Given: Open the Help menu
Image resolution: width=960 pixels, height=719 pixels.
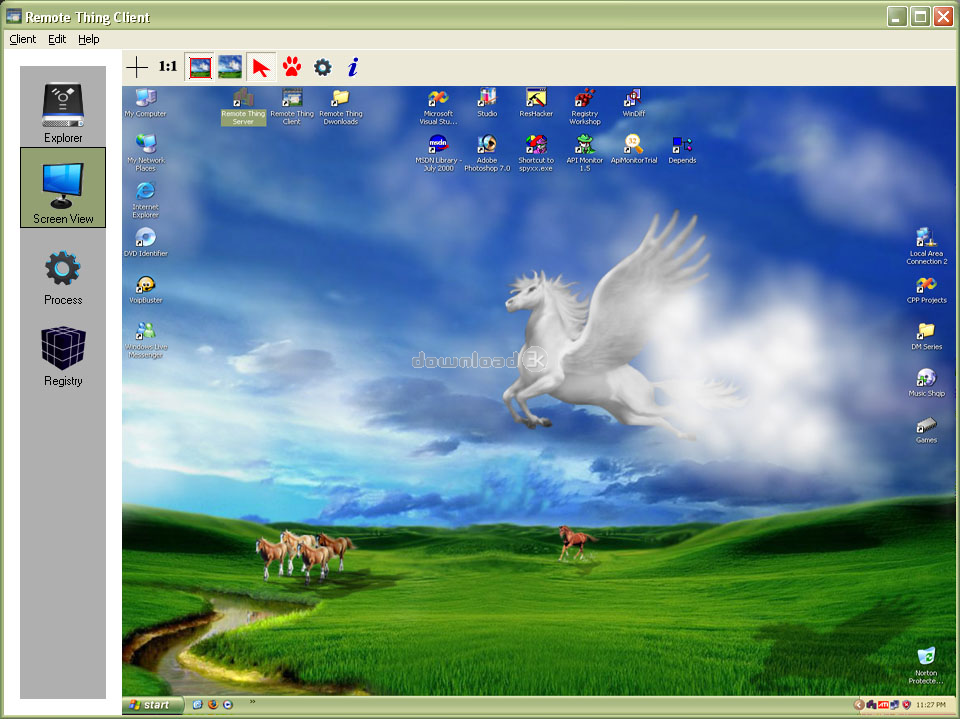Looking at the screenshot, I should click(x=89, y=39).
